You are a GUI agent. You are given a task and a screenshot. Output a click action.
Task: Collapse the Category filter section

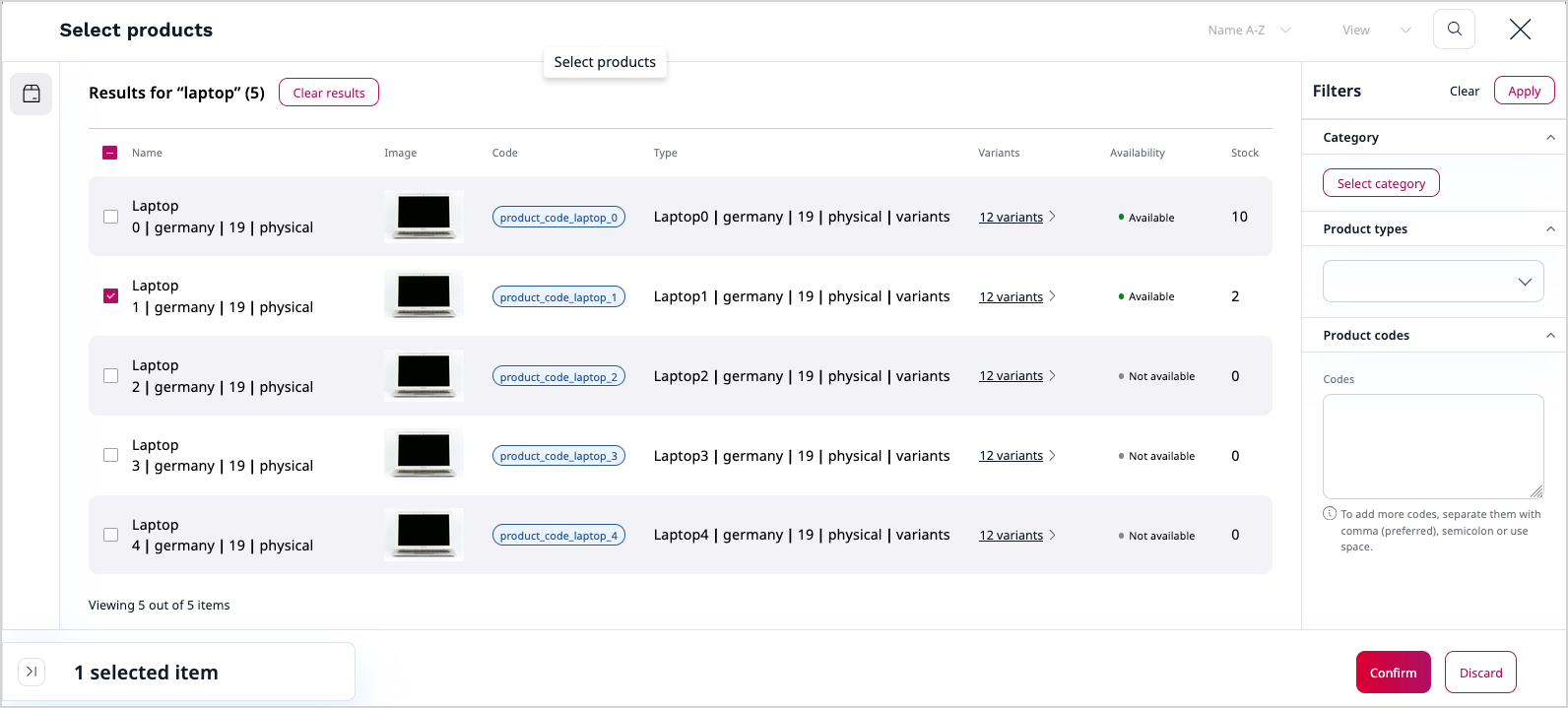tap(1550, 138)
